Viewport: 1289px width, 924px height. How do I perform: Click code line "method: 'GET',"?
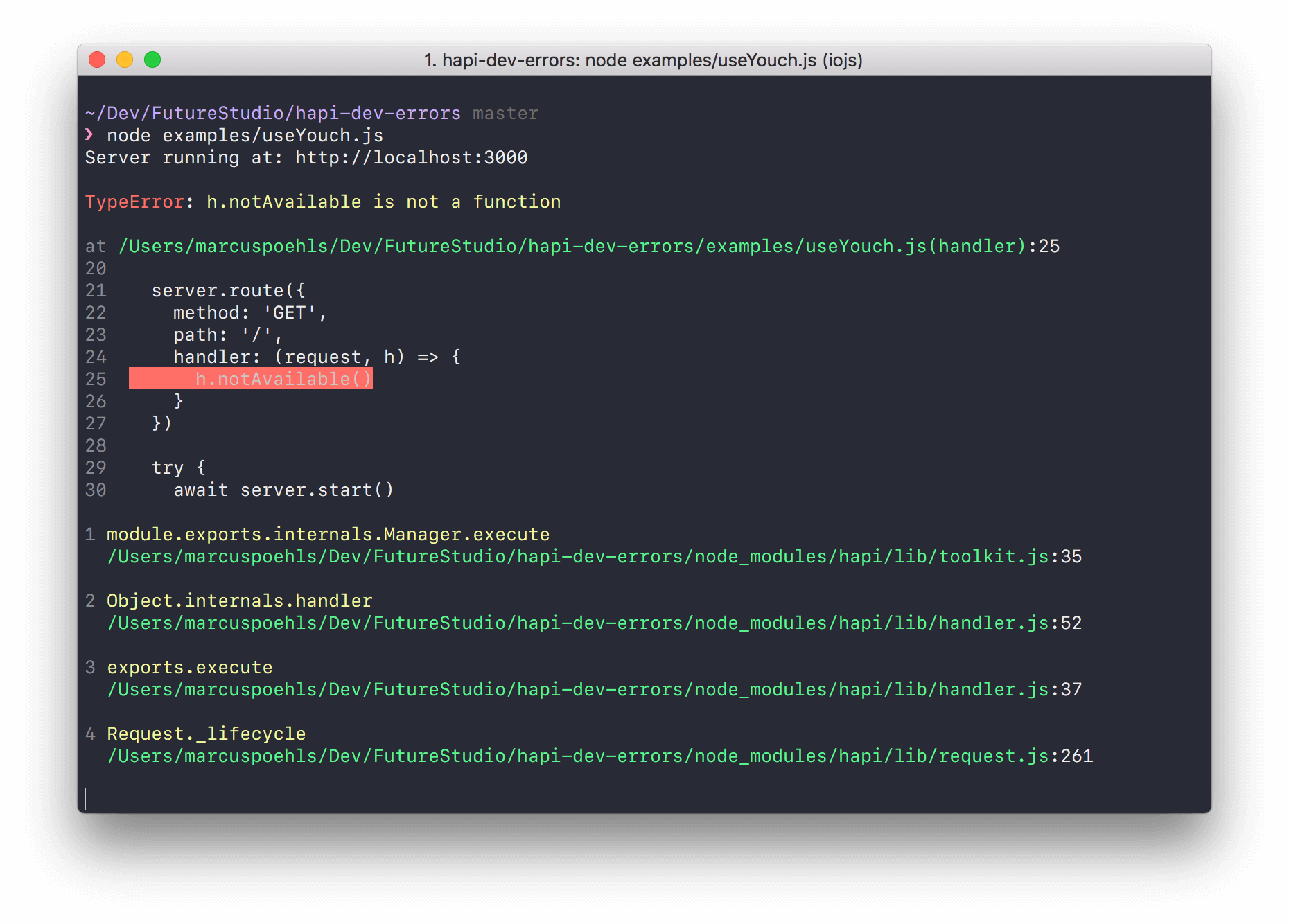[250, 312]
